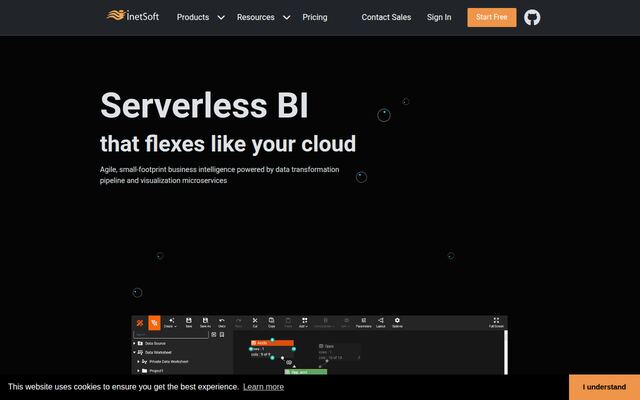Click 'that flexes like your cloud' subheading

click(228, 144)
